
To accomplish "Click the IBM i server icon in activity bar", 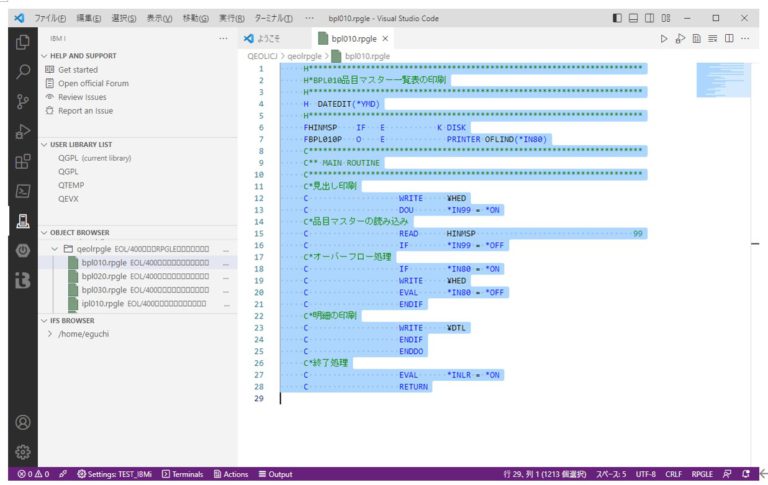I will point(22,221).
